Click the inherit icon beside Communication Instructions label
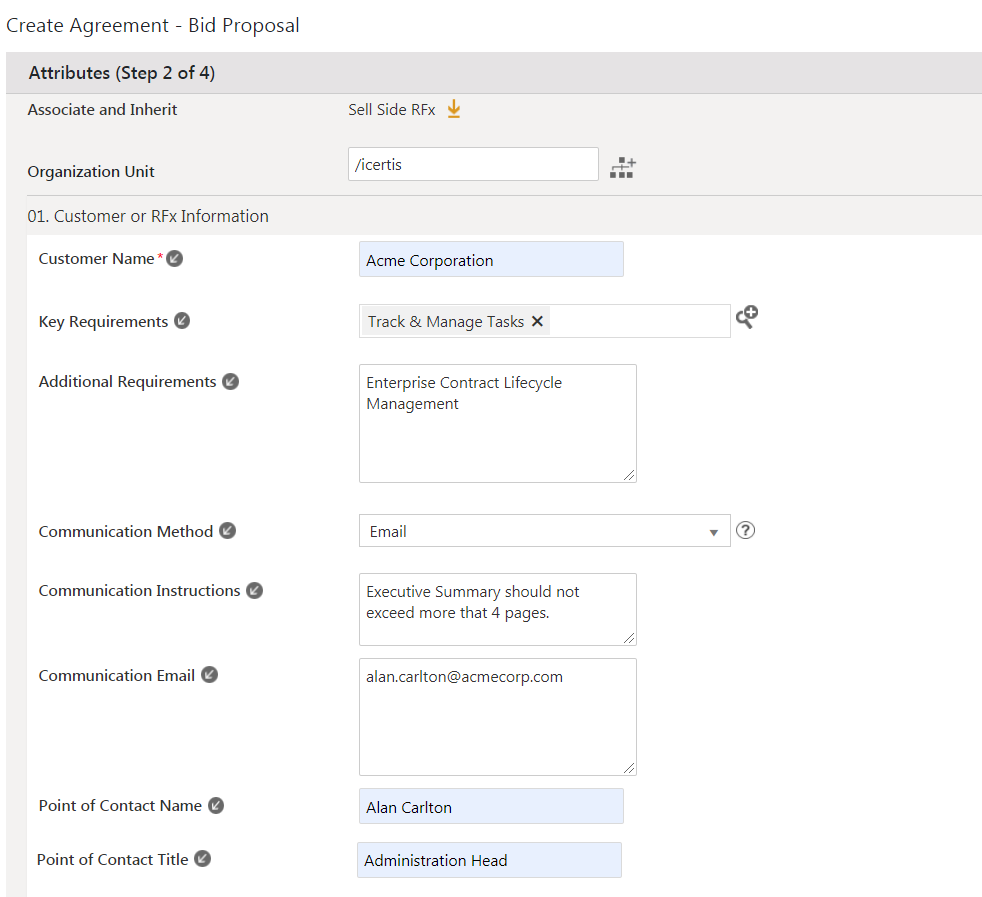This screenshot has height=897, width=982. (254, 590)
